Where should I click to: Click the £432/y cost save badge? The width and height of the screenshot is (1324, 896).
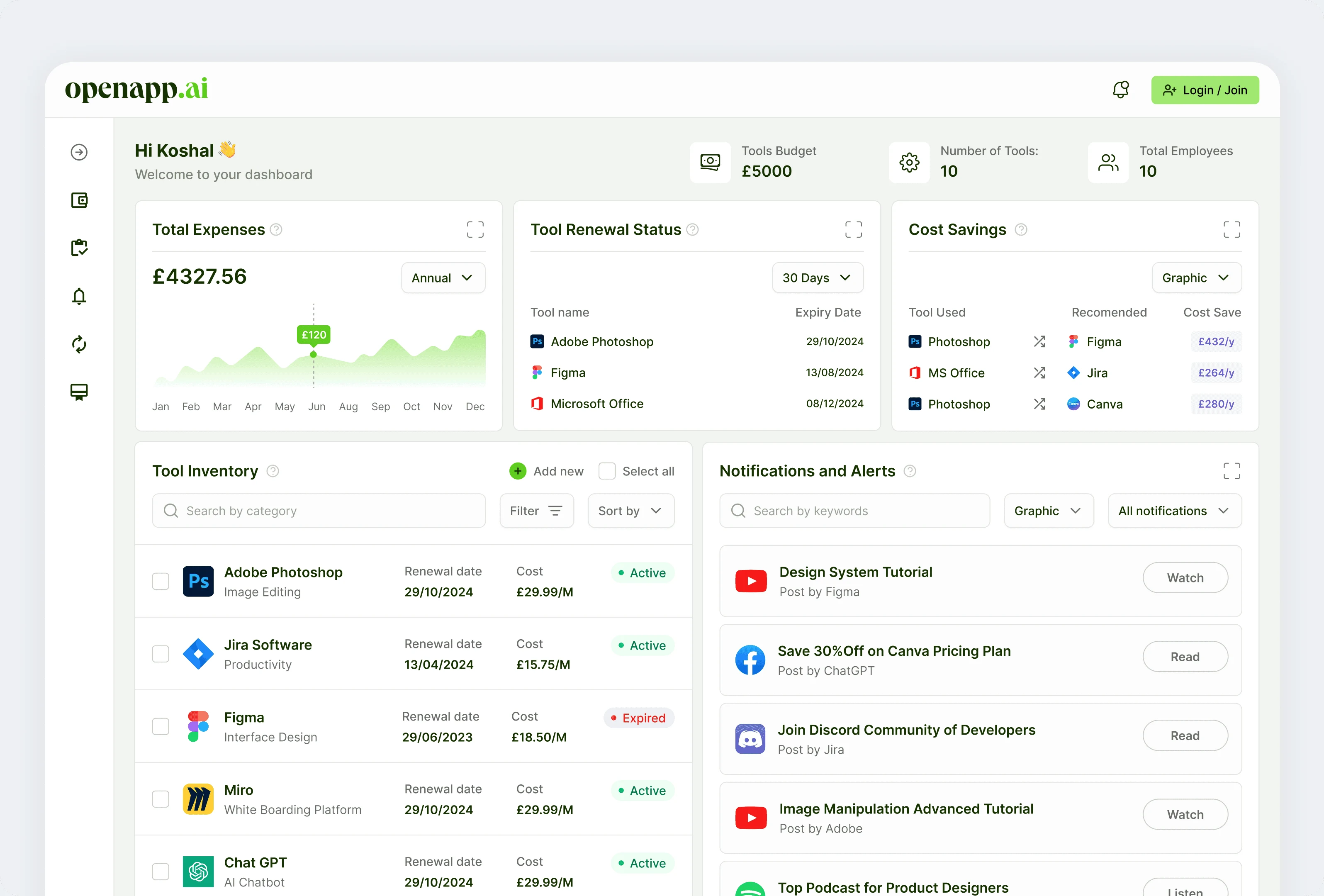click(x=1216, y=342)
